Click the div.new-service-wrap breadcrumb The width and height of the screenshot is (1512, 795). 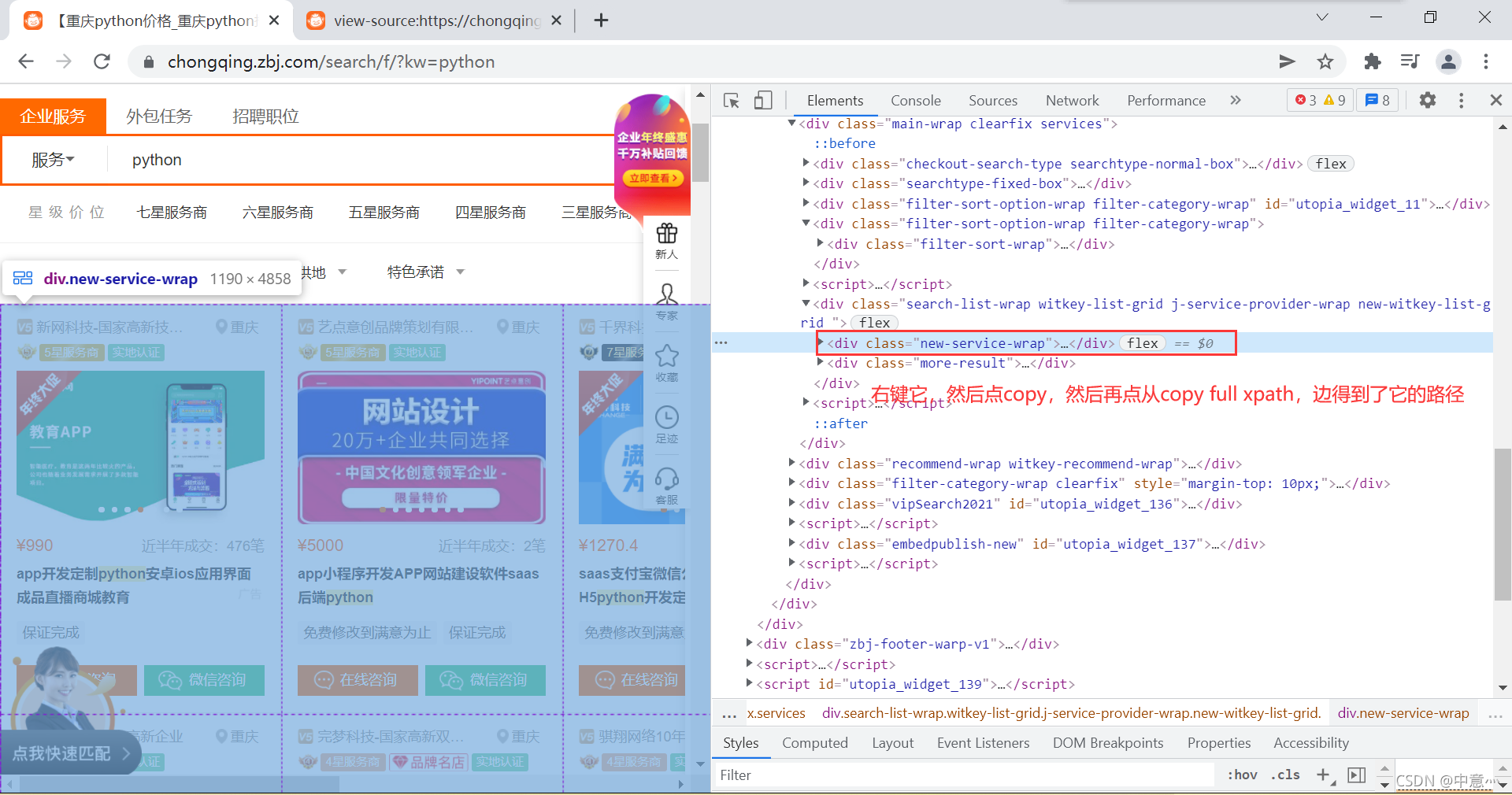(x=1403, y=713)
